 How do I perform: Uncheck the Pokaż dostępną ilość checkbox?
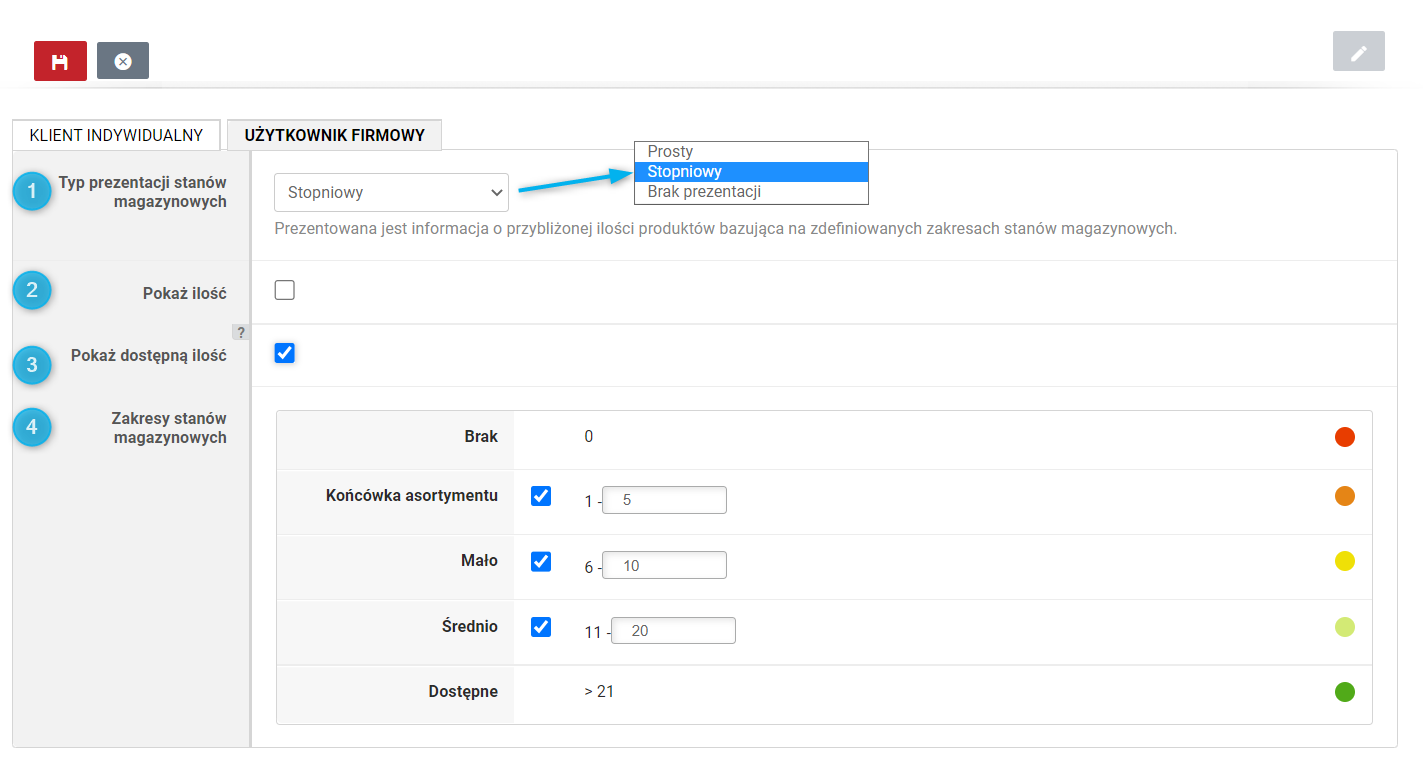coord(285,353)
